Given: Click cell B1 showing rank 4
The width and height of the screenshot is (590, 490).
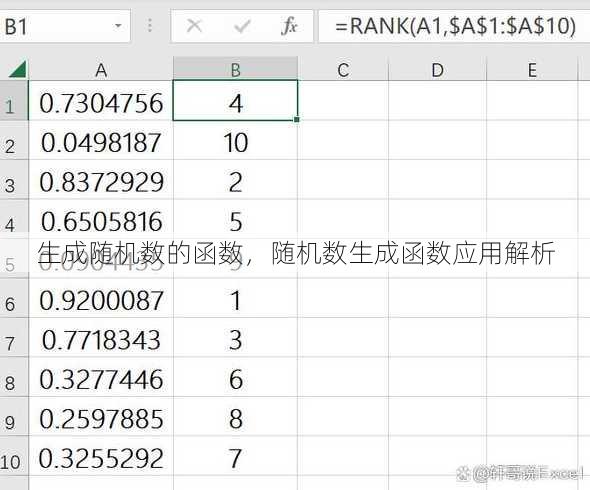Looking at the screenshot, I should tap(236, 100).
